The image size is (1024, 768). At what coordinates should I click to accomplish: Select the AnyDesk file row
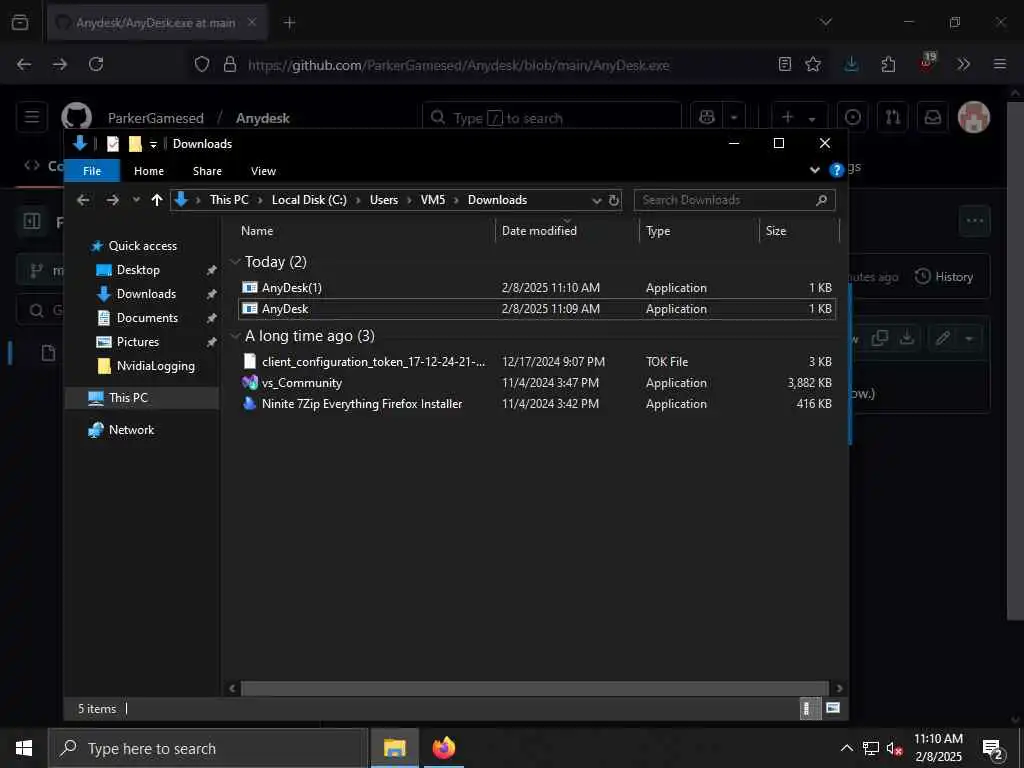[x=537, y=309]
